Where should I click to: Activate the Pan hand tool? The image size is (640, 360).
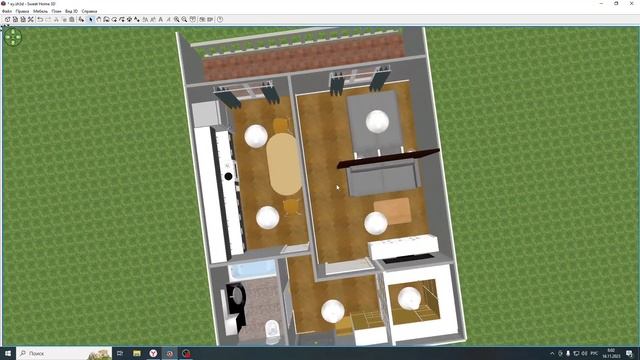click(x=99, y=19)
